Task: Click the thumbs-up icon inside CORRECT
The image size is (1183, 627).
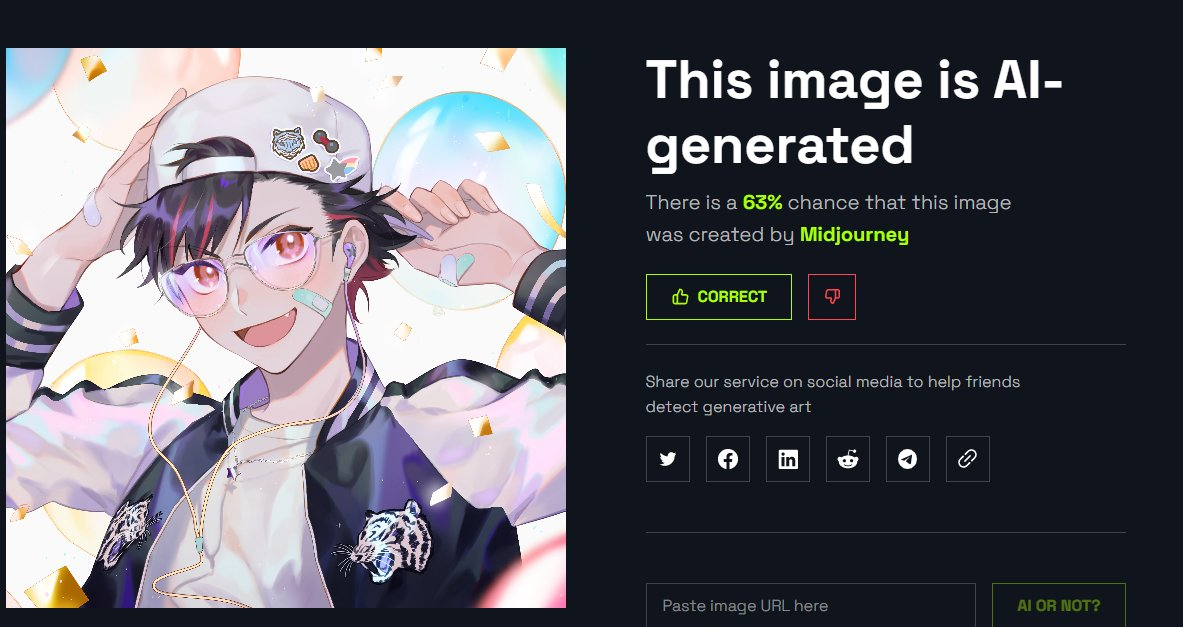Action: [x=680, y=297]
